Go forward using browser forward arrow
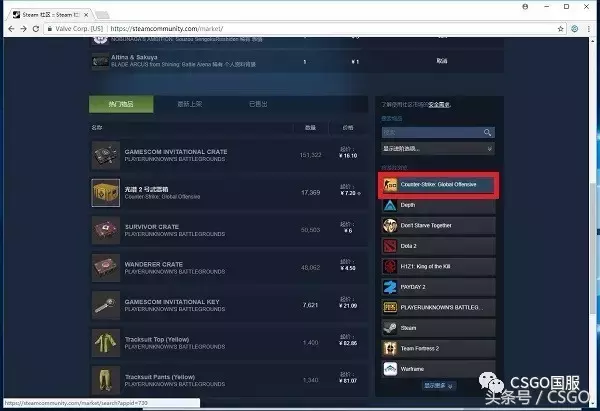Screen dimensions: 600x411 click(x=23, y=29)
